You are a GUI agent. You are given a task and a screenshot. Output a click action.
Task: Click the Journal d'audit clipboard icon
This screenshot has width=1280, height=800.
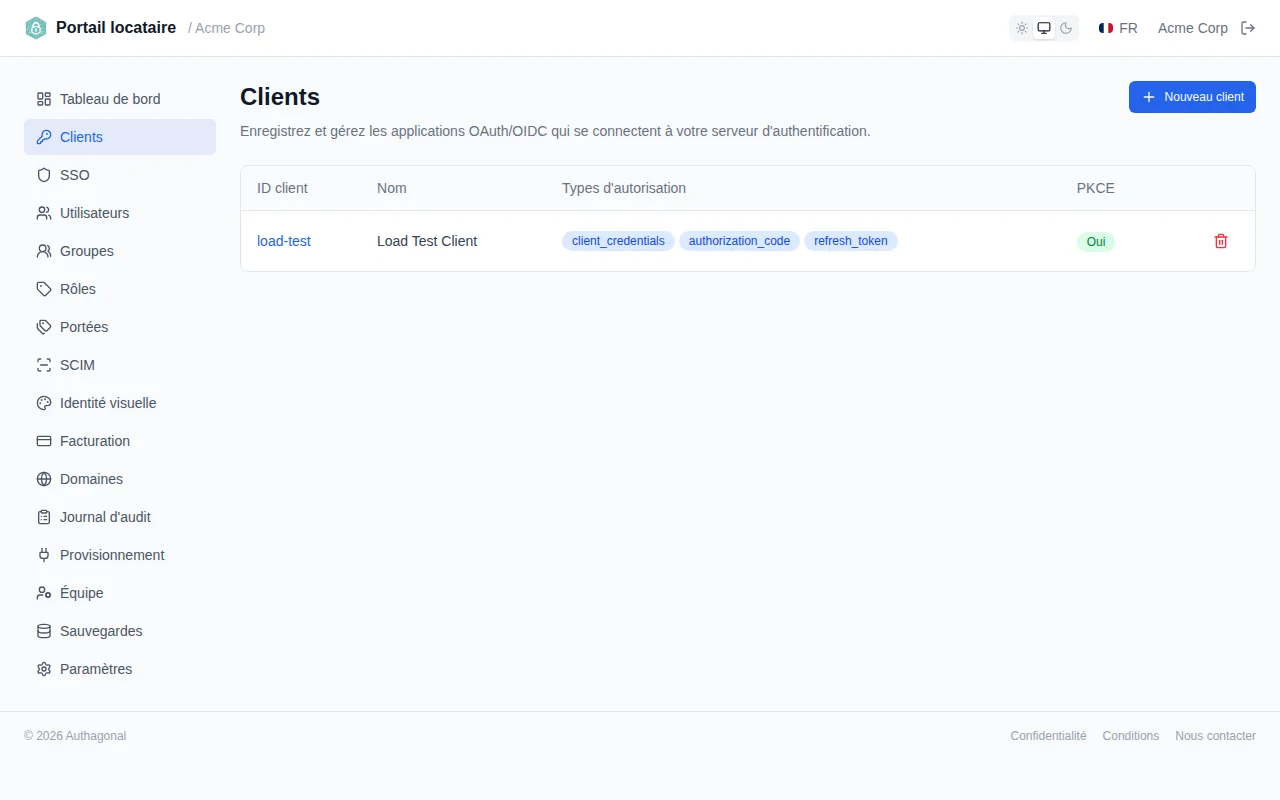coord(44,517)
